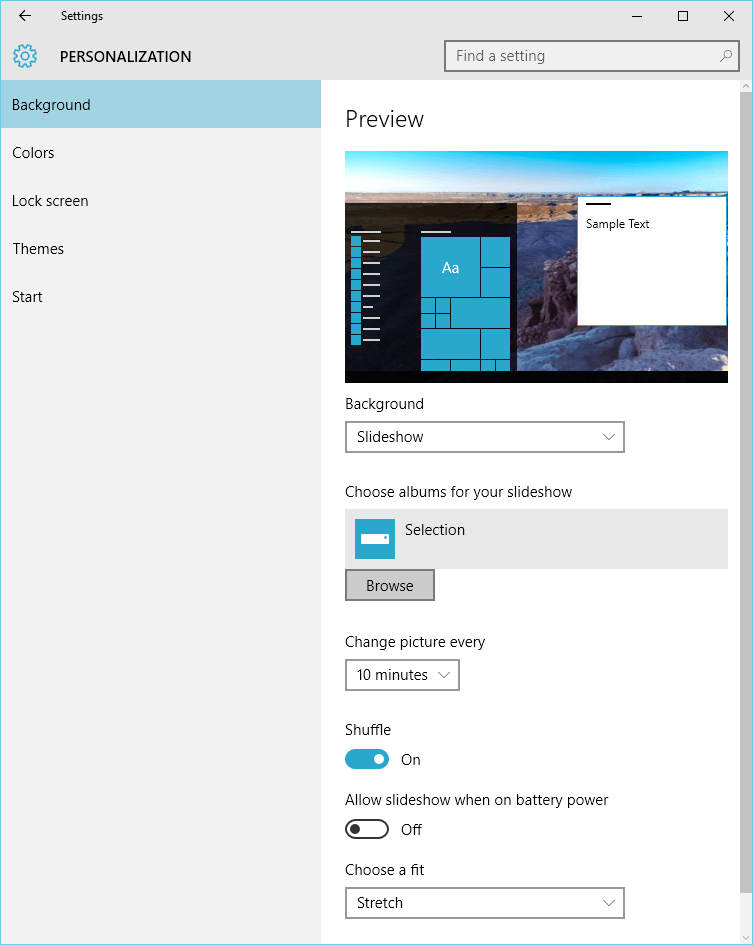753x945 pixels.
Task: Expand the Change picture every dropdown
Action: 402,675
